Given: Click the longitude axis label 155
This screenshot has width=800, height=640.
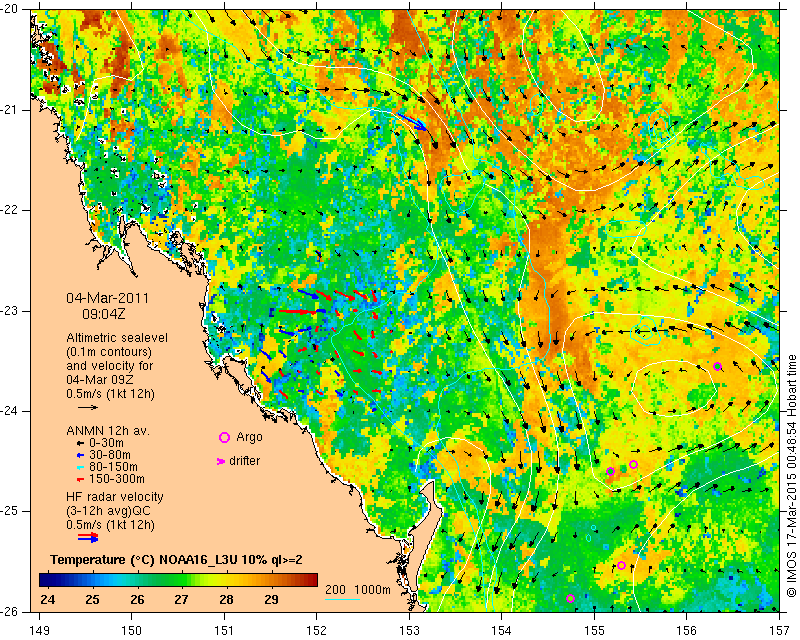Looking at the screenshot, I should tap(594, 631).
